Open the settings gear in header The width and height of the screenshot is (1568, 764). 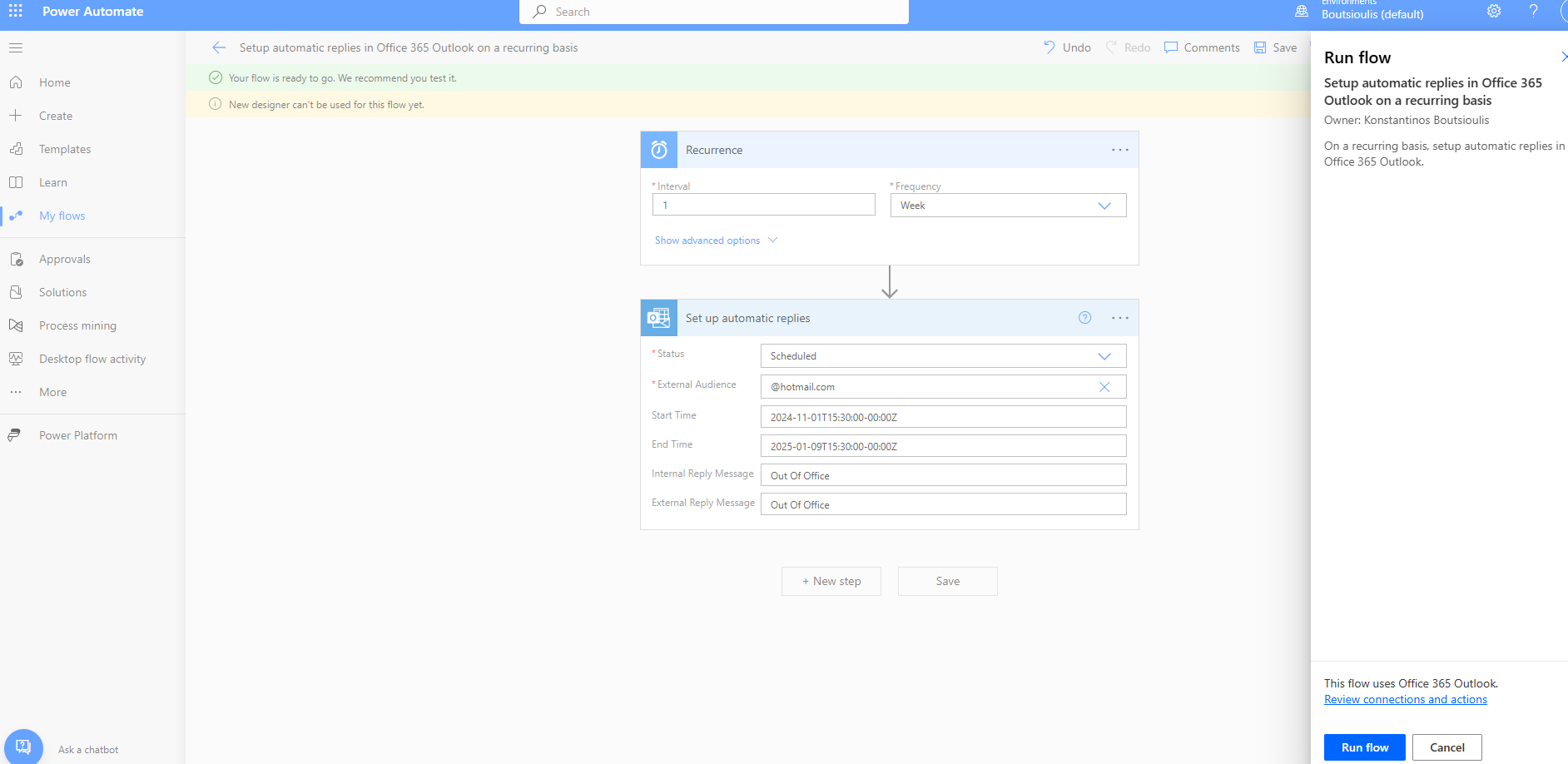(1494, 11)
